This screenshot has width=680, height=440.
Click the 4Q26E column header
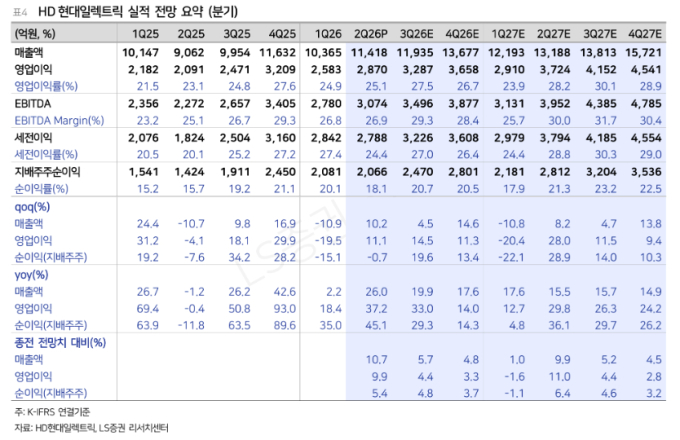click(462, 34)
